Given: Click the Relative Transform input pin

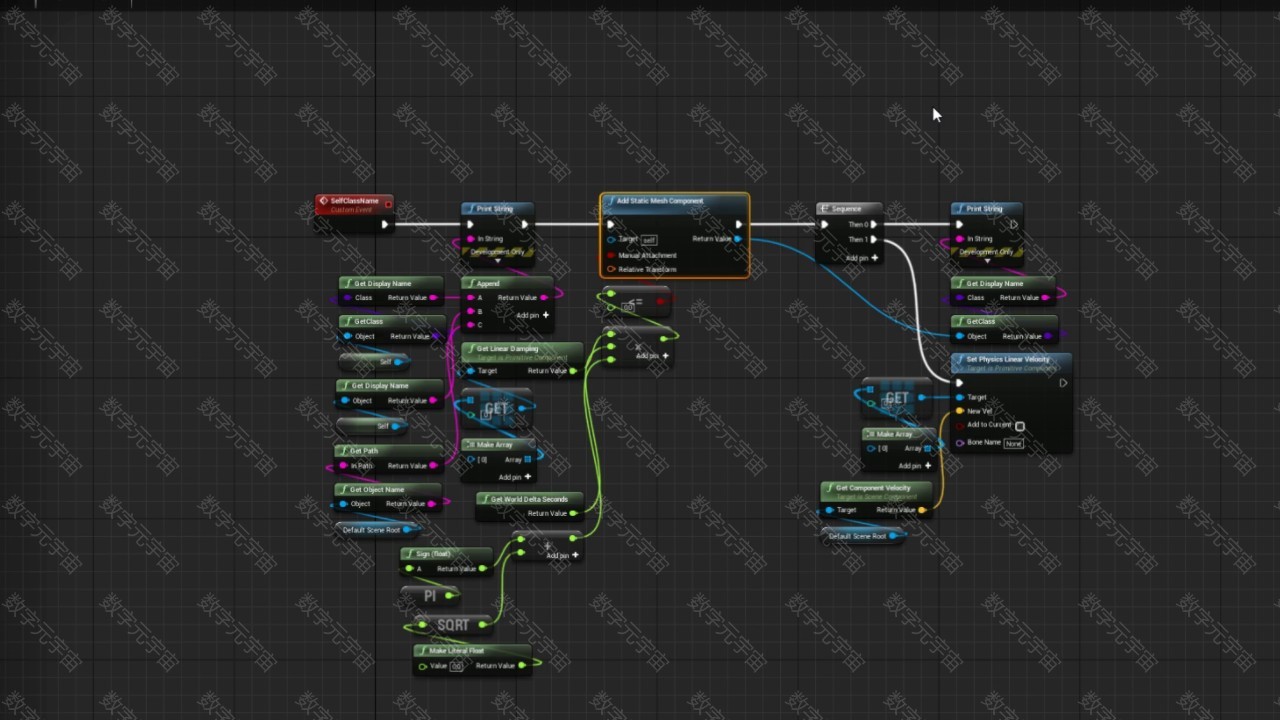Looking at the screenshot, I should (611, 269).
